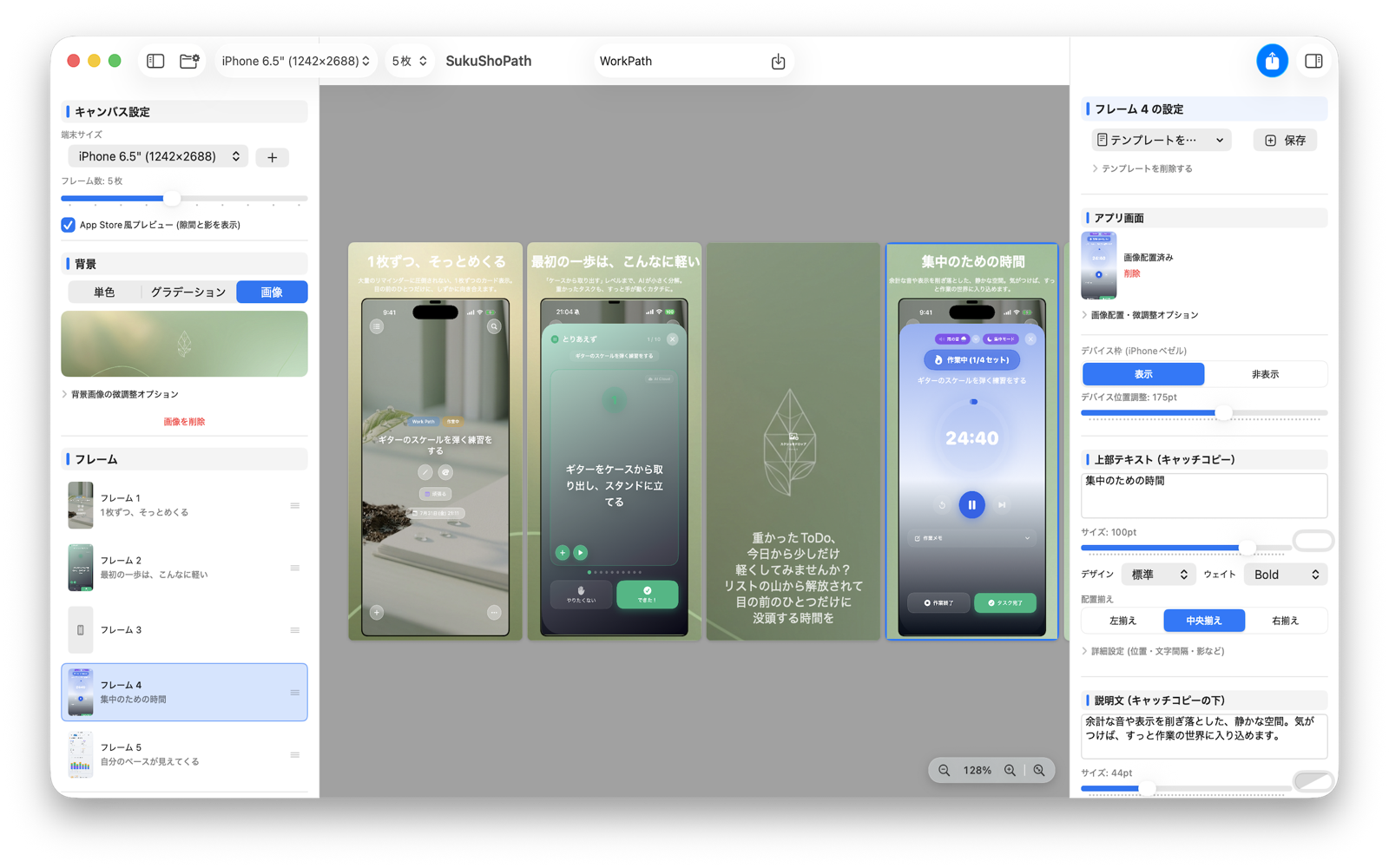Image resolution: width=1389 pixels, height=868 pixels.
Task: Fit canvas zoom with rightmost magnifier icon
Action: [x=1039, y=770]
